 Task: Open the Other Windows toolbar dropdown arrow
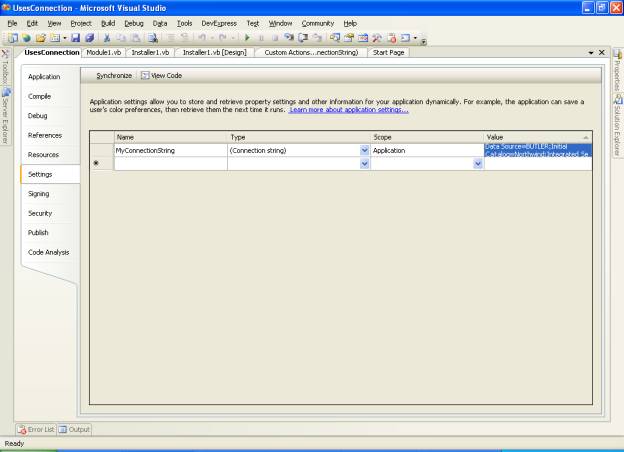point(415,38)
